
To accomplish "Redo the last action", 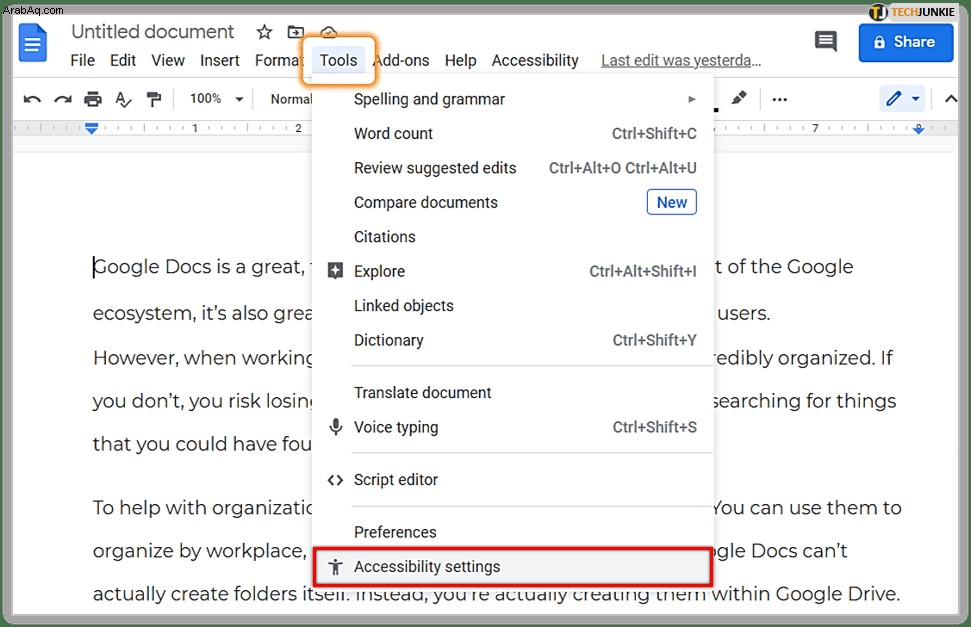I will coord(63,99).
